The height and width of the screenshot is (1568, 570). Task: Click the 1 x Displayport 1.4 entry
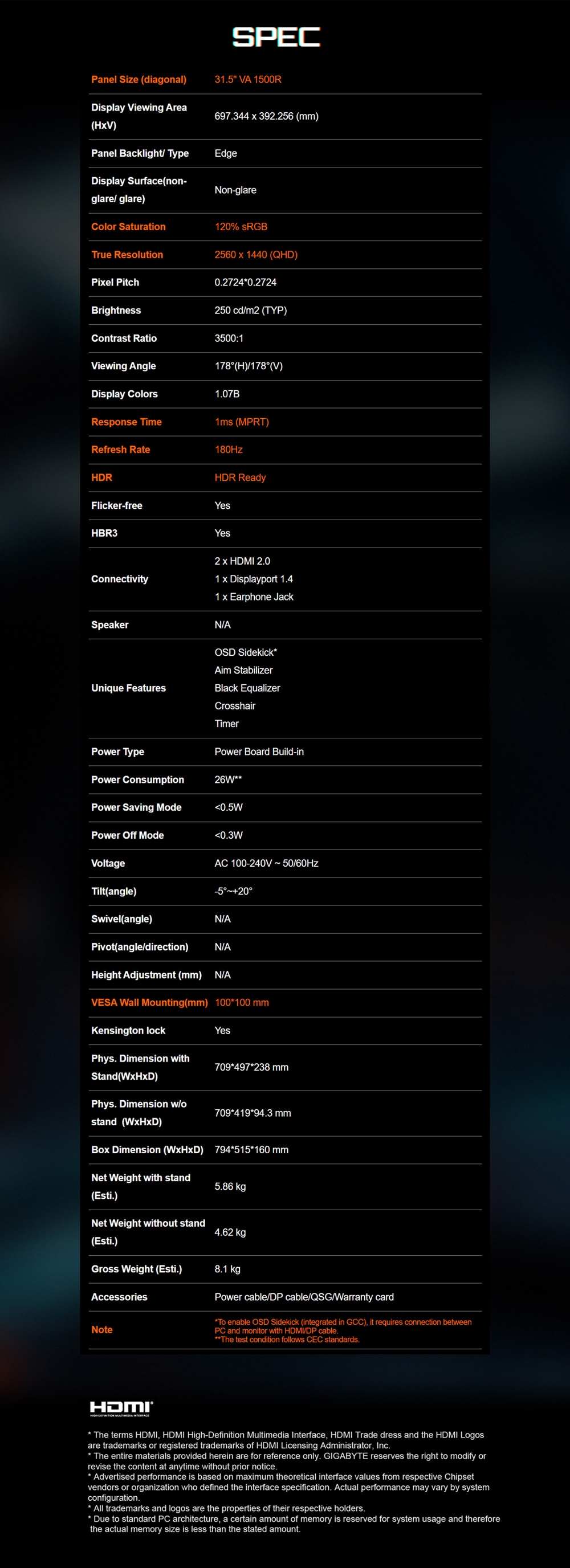coord(253,579)
